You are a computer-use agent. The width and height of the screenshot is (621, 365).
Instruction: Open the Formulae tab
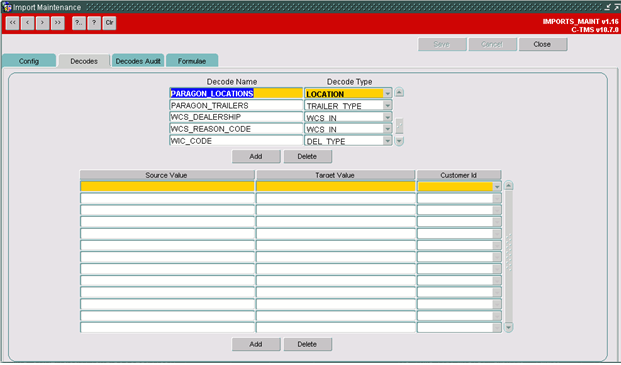(x=192, y=61)
